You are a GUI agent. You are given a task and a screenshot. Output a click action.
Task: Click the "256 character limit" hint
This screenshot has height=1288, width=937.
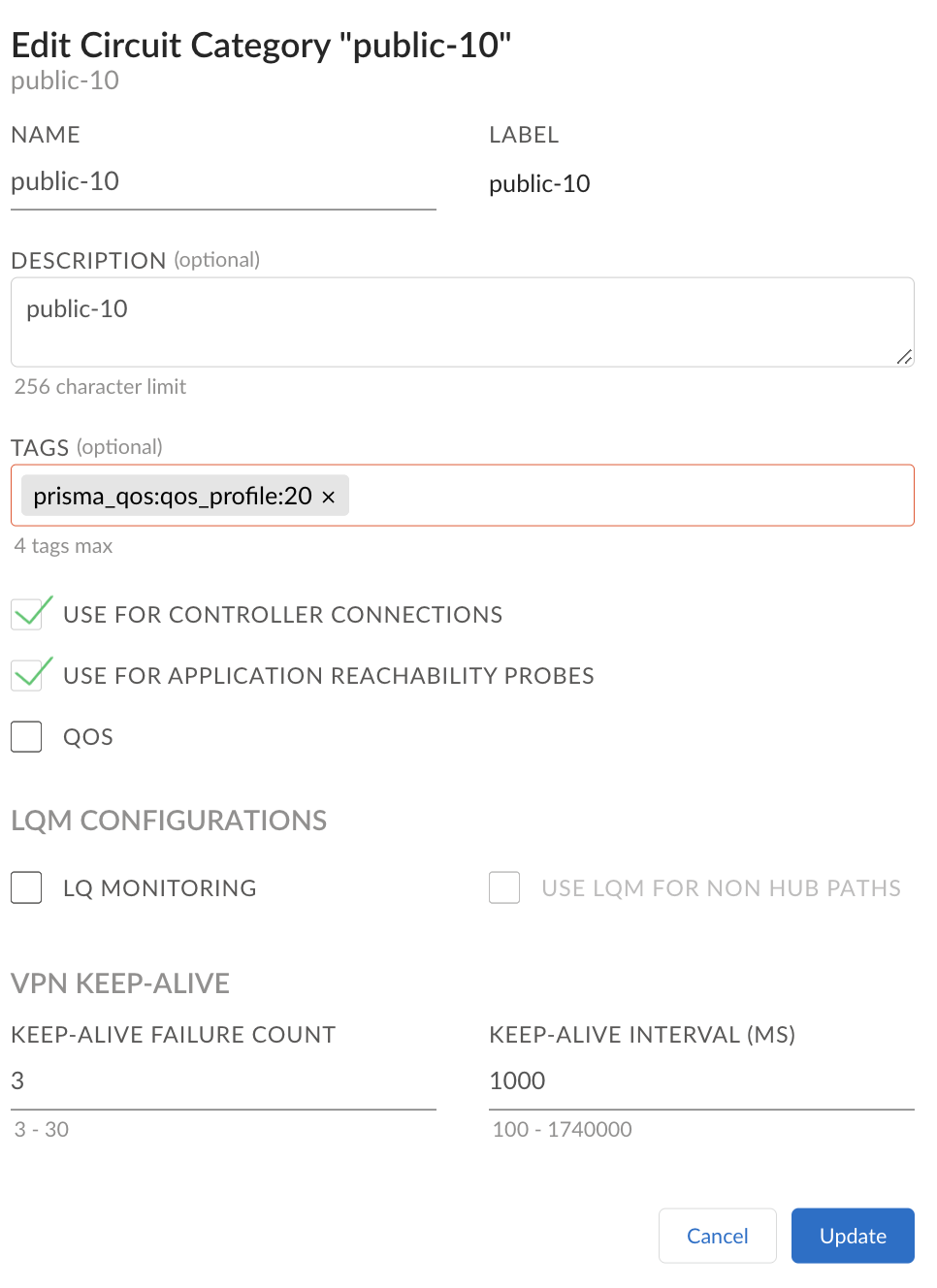click(100, 387)
